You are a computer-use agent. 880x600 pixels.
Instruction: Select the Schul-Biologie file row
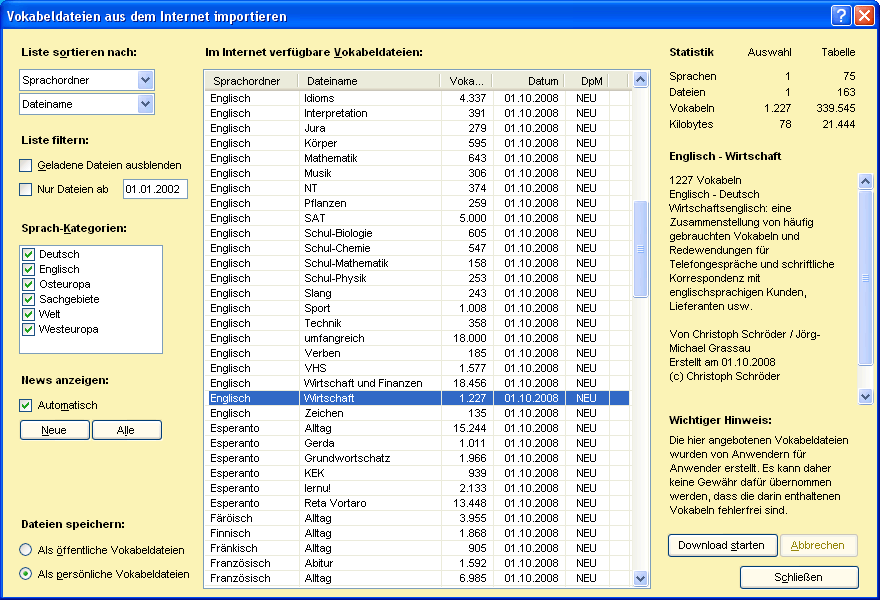[x=419, y=233]
